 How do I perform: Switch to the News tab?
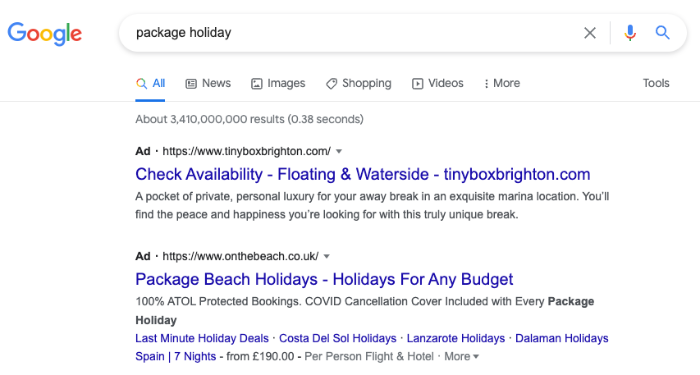pyautogui.click(x=208, y=83)
